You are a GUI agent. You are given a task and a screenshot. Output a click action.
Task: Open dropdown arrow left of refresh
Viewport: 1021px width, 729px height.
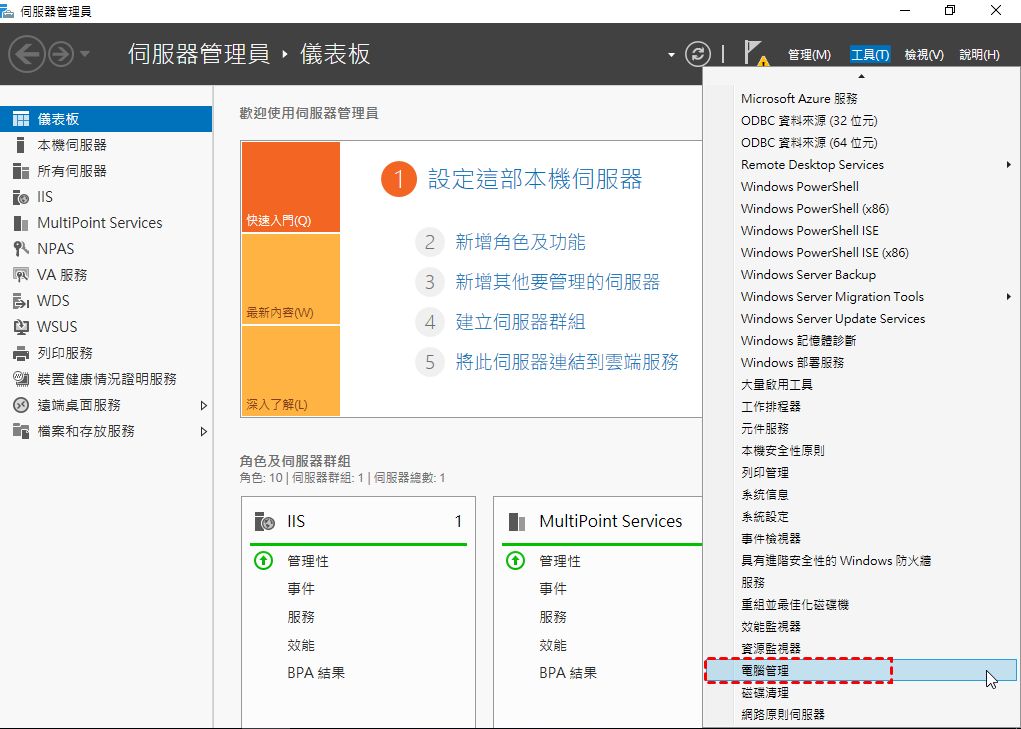[x=671, y=55]
